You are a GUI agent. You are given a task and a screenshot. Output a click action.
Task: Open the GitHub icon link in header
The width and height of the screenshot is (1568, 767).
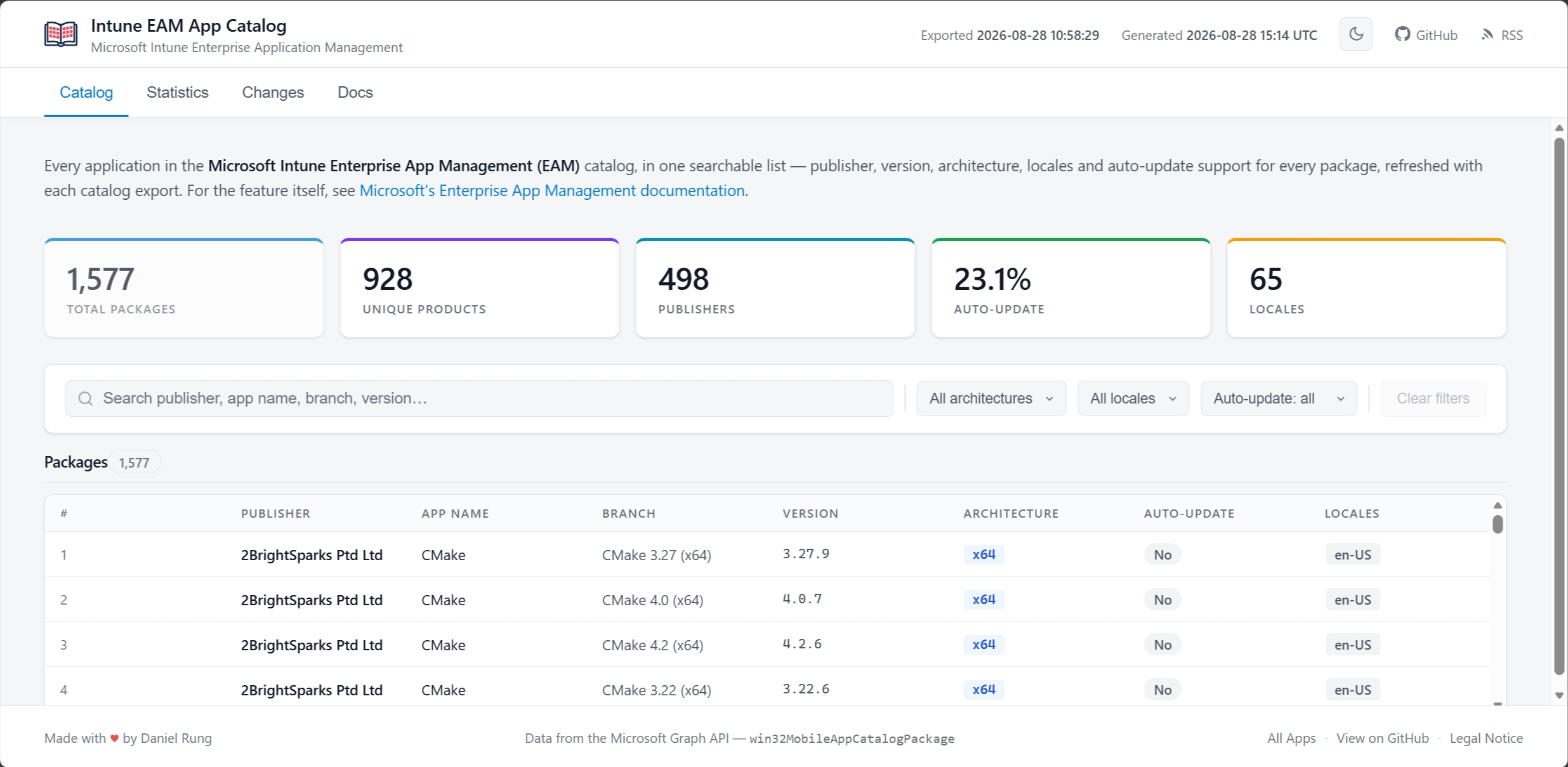pos(1402,34)
